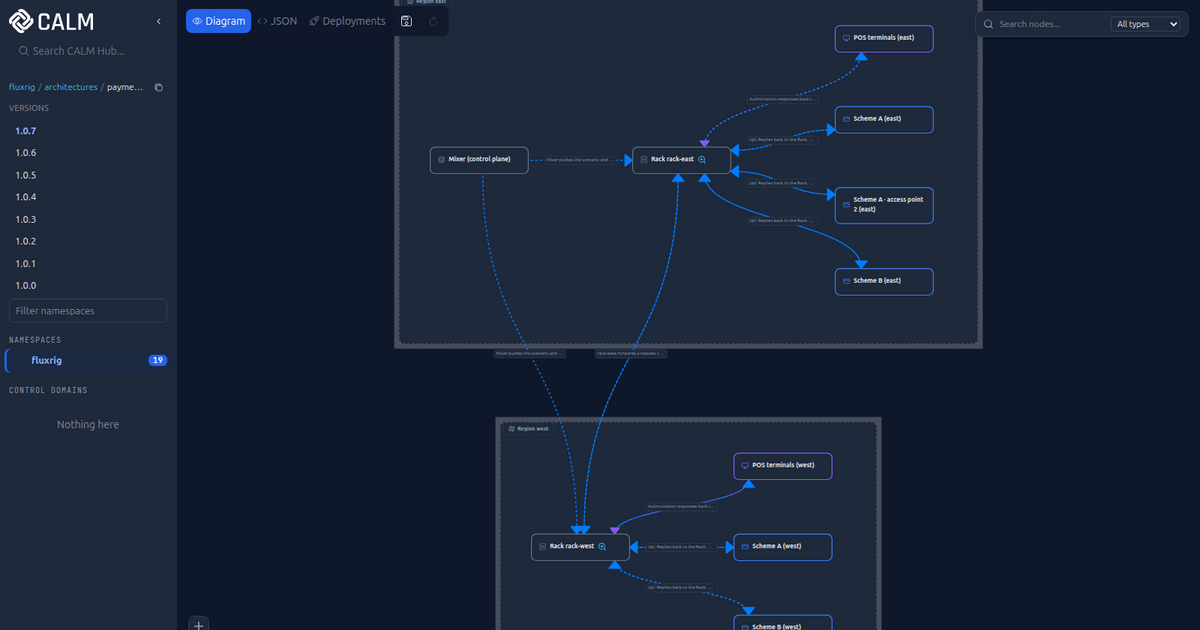The image size is (1200, 630).
Task: Select the Scheme B (west) node
Action: [783, 624]
